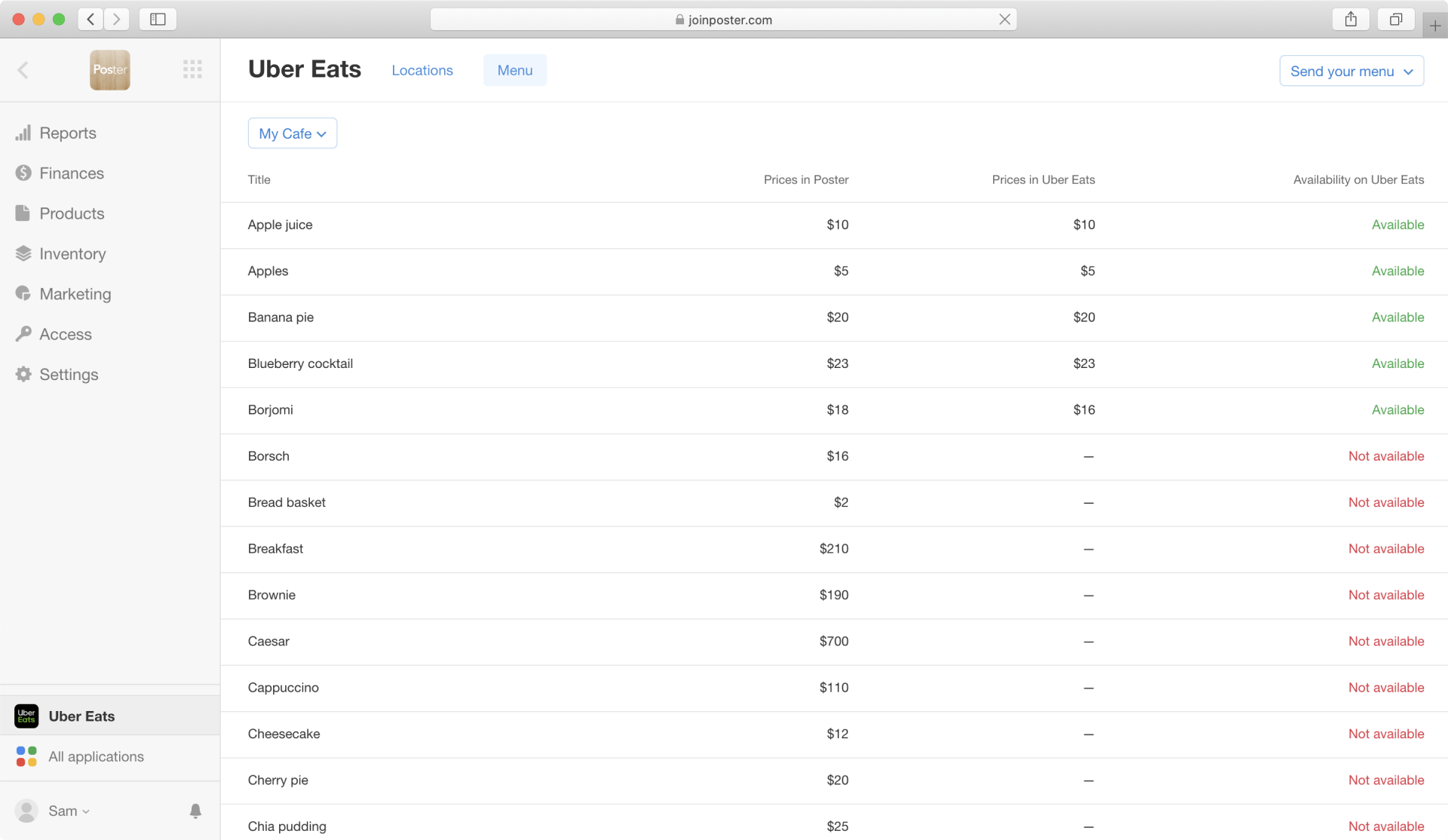Open Marketing section

coord(75,294)
